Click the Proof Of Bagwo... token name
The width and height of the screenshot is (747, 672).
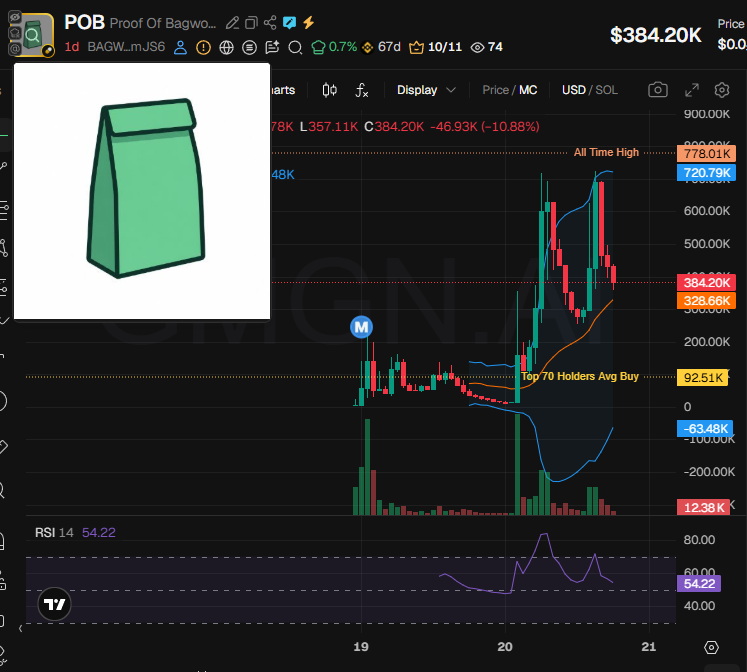(x=162, y=23)
